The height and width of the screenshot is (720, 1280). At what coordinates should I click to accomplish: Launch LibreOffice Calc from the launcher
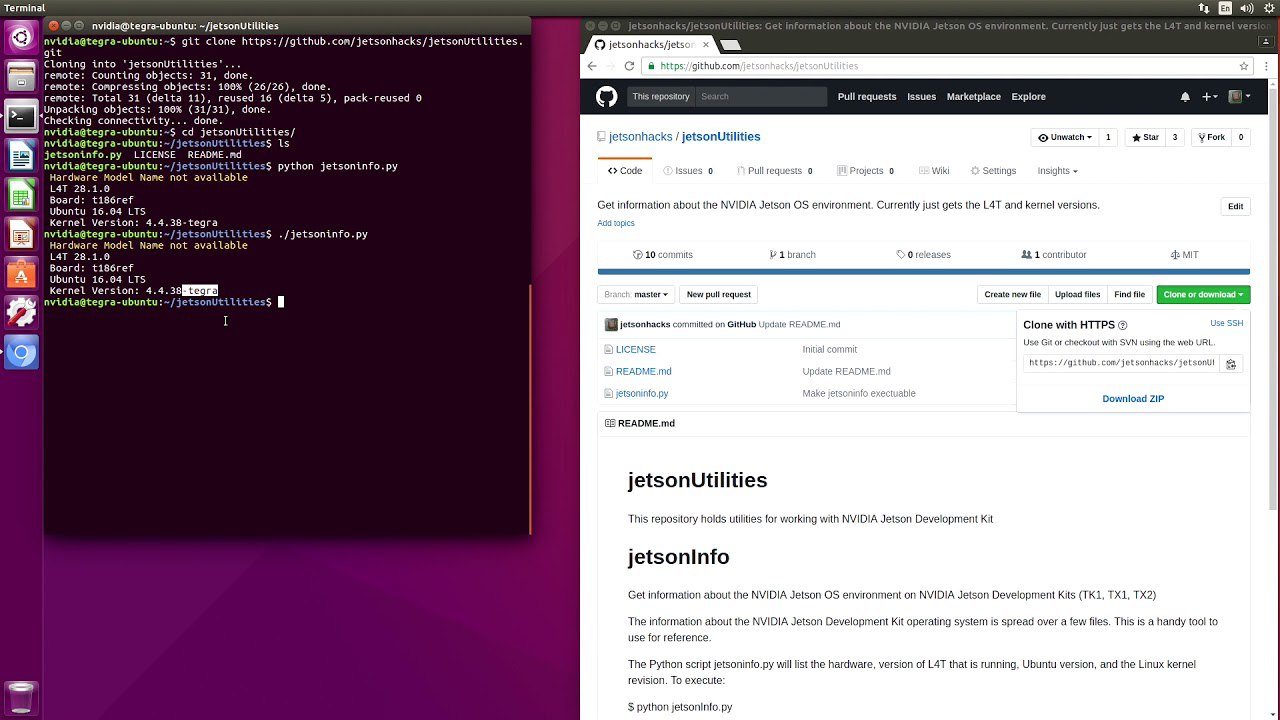(21, 195)
